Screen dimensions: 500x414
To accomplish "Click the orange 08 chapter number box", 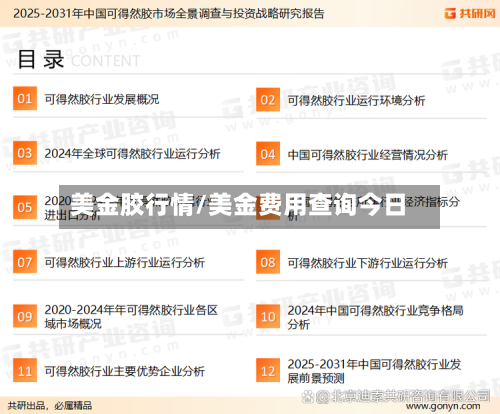I will [x=268, y=263].
